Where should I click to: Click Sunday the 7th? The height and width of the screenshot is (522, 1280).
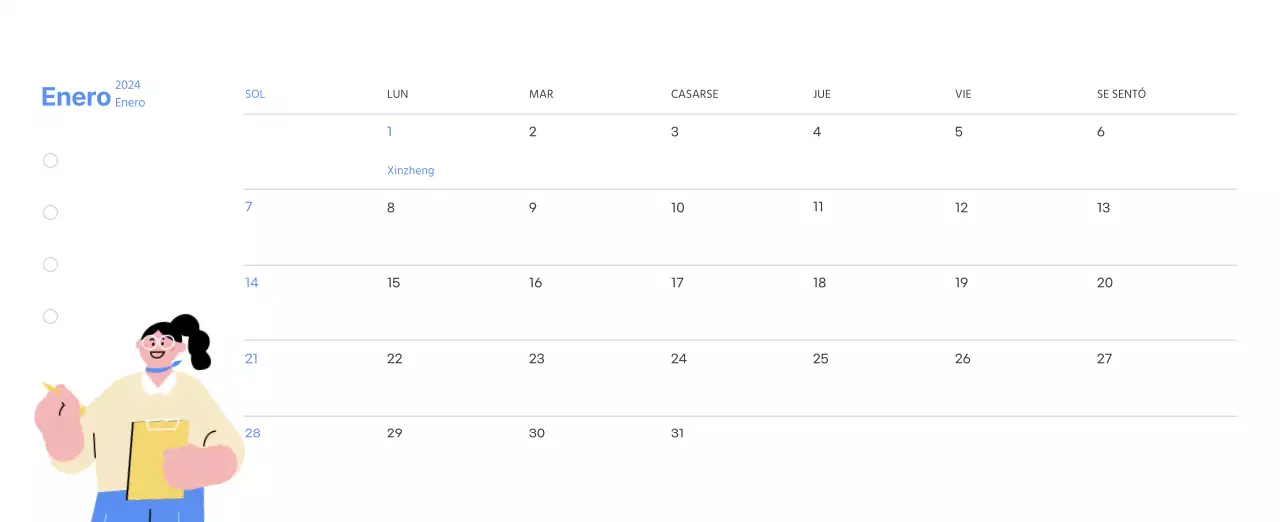click(249, 207)
